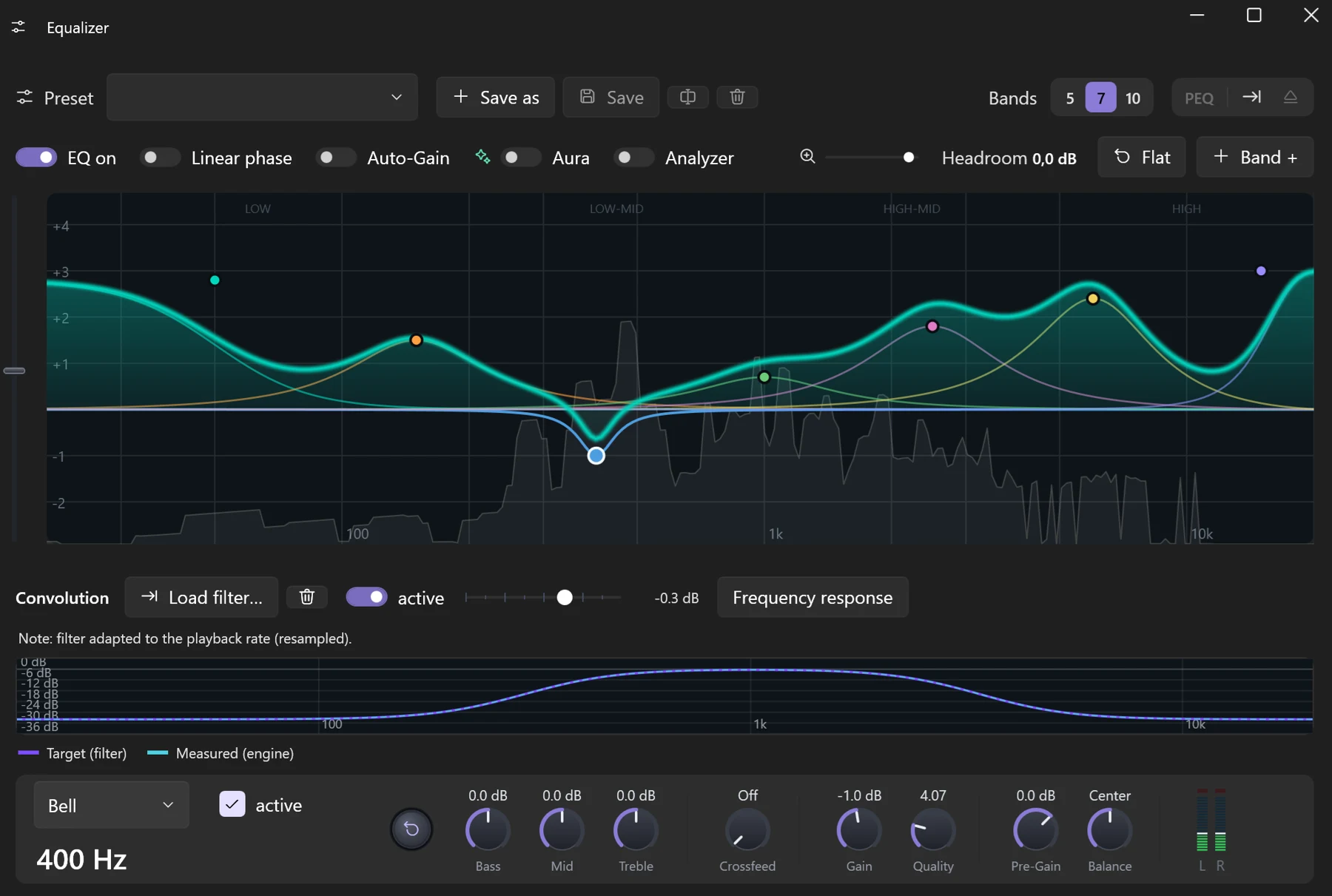Image resolution: width=1332 pixels, height=896 pixels.
Task: Enable the Aura switch
Action: click(x=521, y=157)
